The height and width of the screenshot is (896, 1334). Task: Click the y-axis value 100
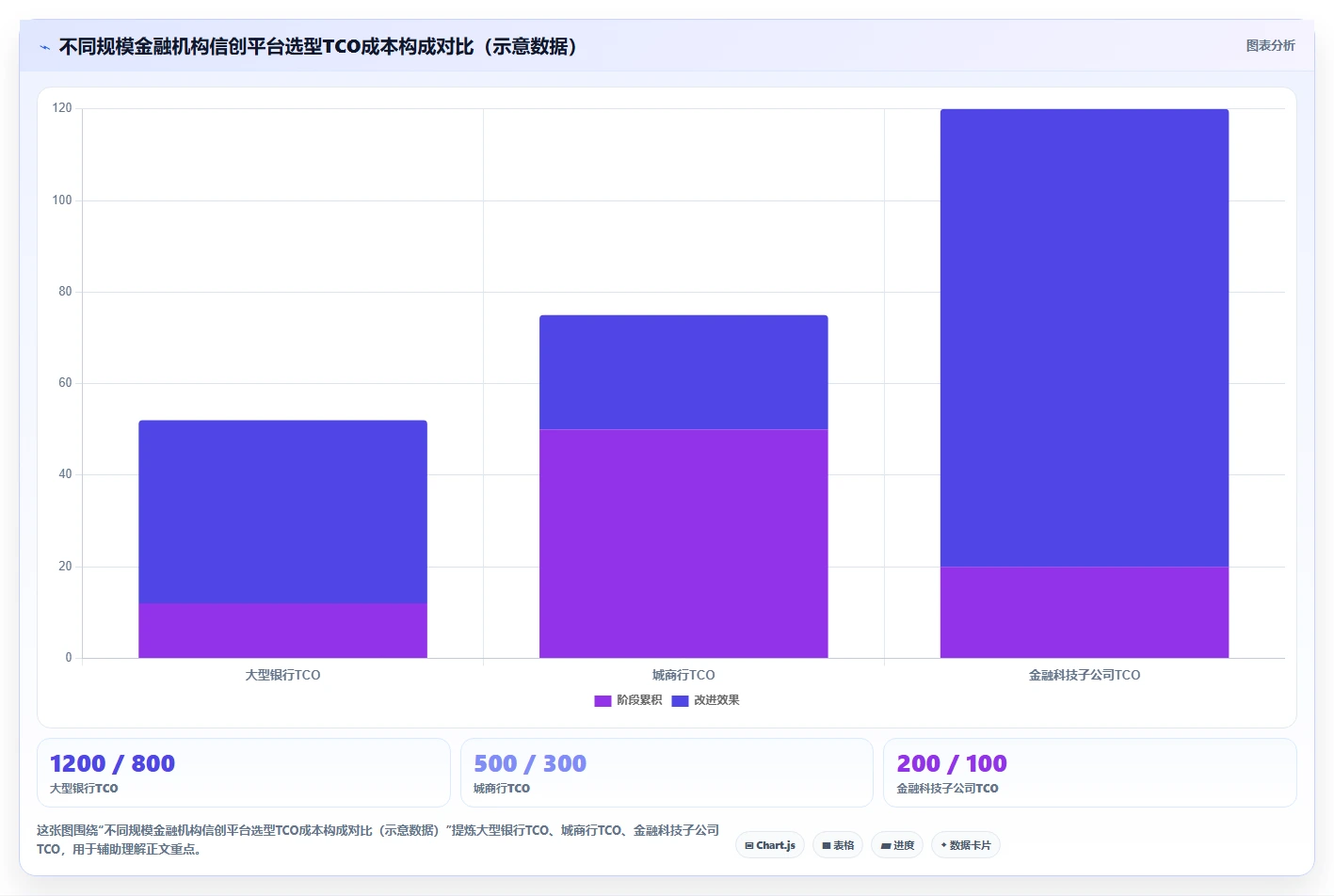[62, 200]
